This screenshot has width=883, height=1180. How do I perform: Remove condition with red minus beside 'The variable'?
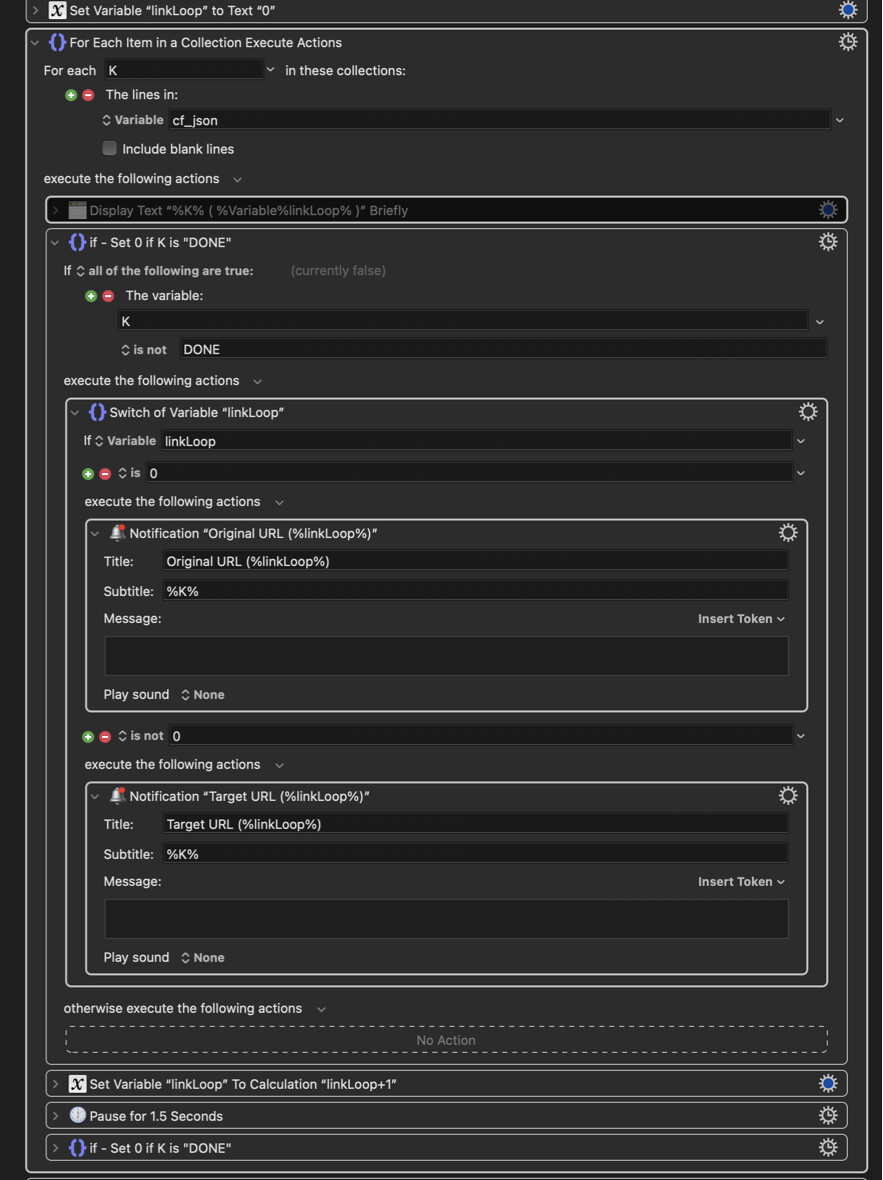108,296
